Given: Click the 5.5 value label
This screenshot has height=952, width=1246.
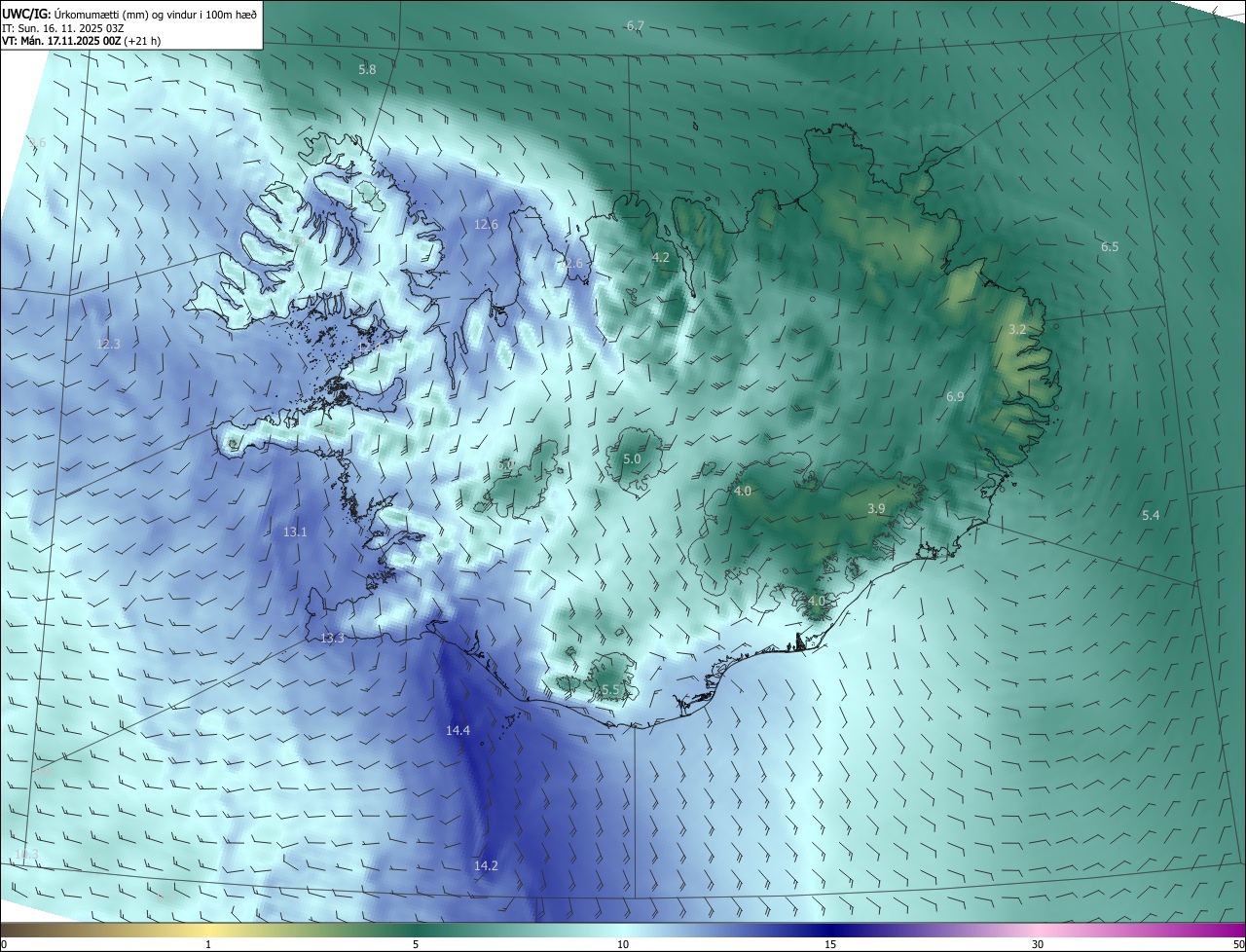Looking at the screenshot, I should point(610,690).
